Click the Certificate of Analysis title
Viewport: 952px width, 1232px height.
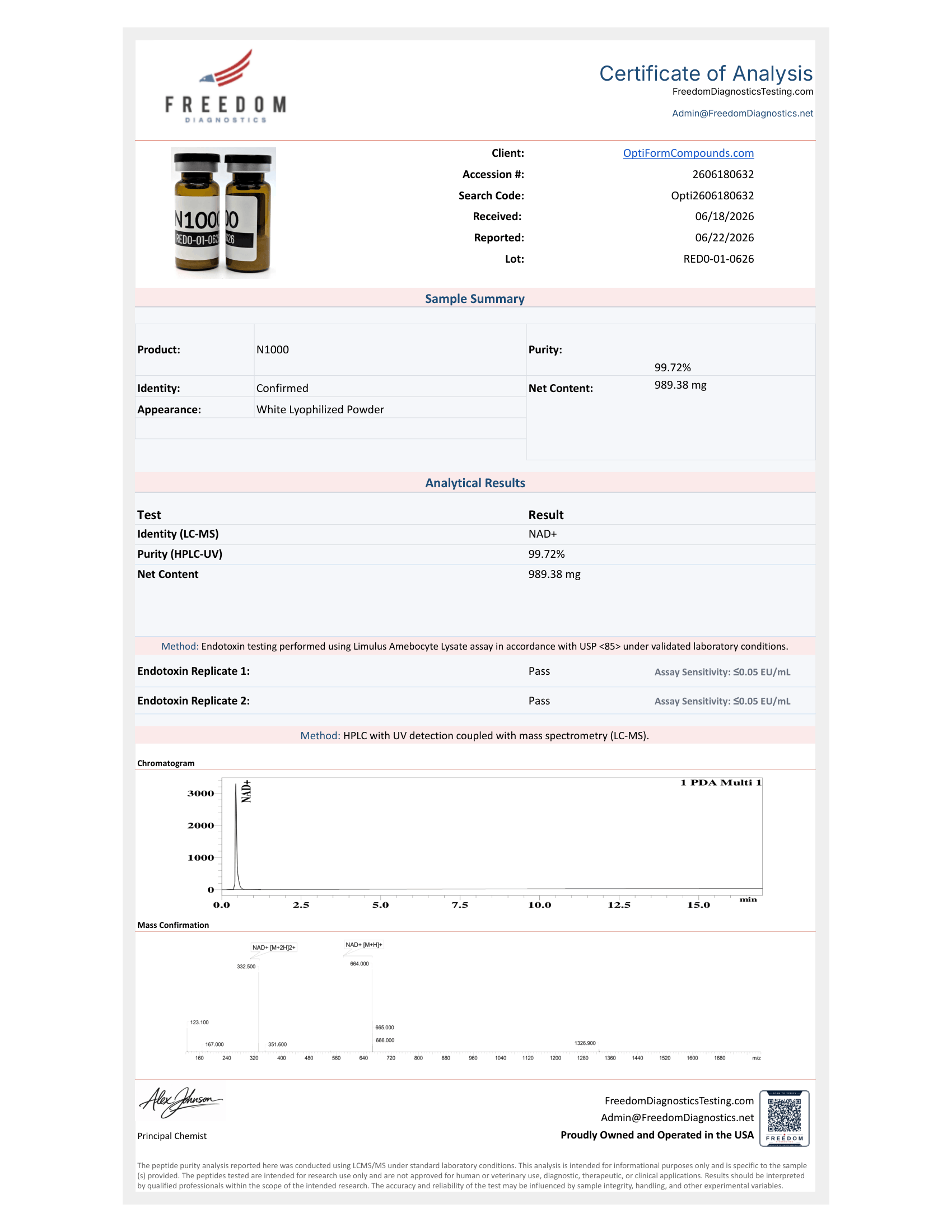pyautogui.click(x=706, y=73)
